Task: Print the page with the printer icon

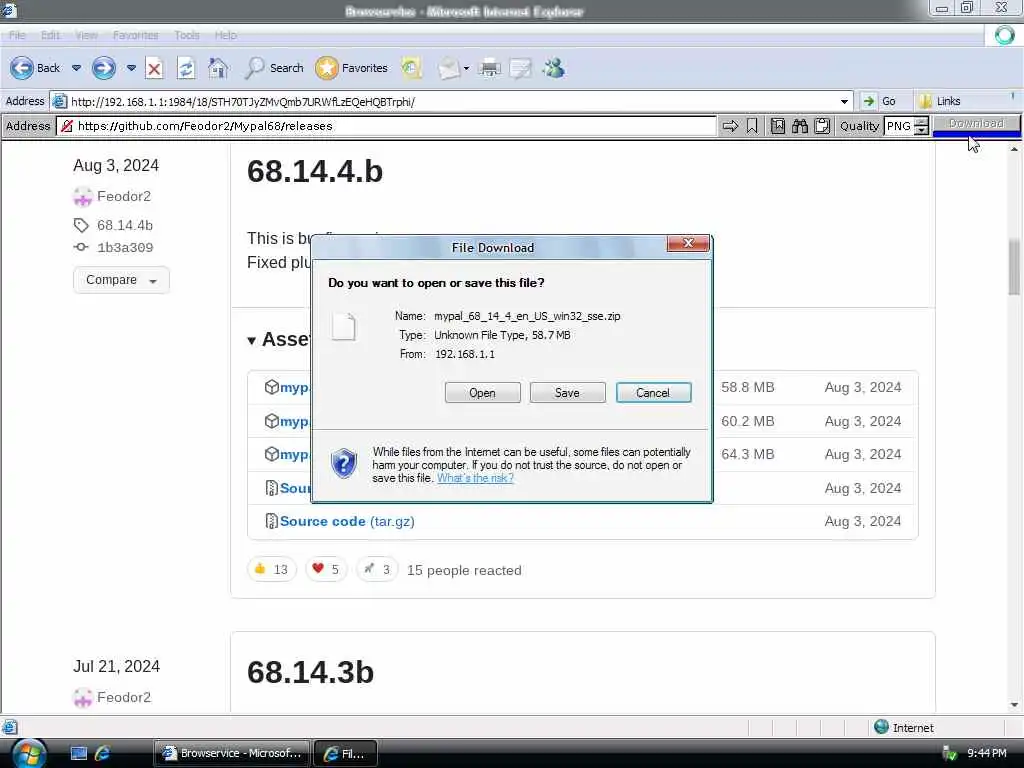Action: coord(489,68)
